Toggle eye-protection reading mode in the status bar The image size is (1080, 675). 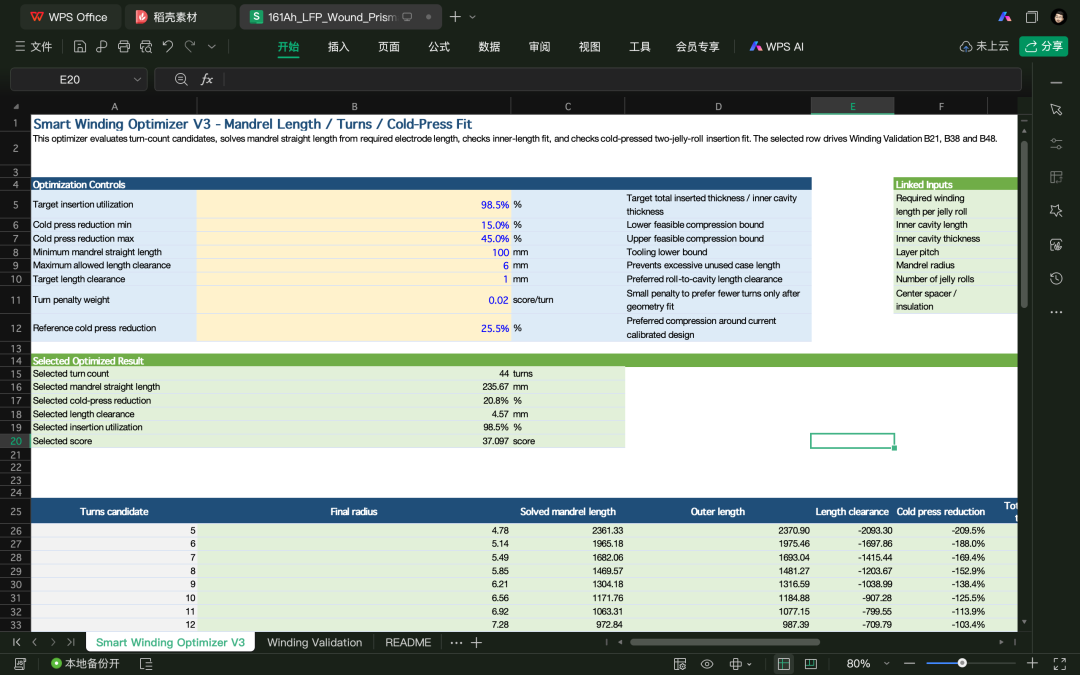coord(707,663)
